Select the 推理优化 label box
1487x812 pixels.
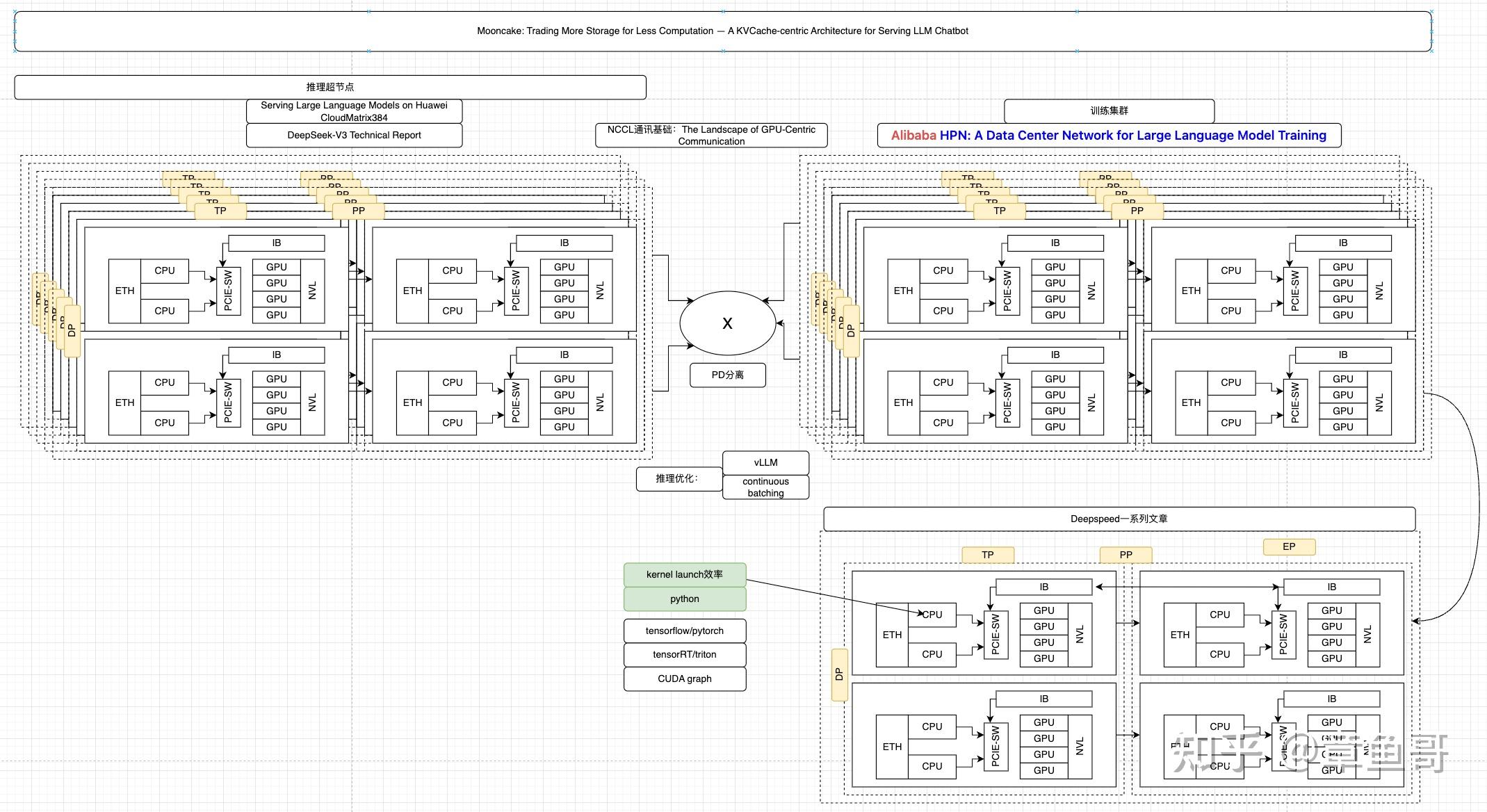pyautogui.click(x=679, y=478)
